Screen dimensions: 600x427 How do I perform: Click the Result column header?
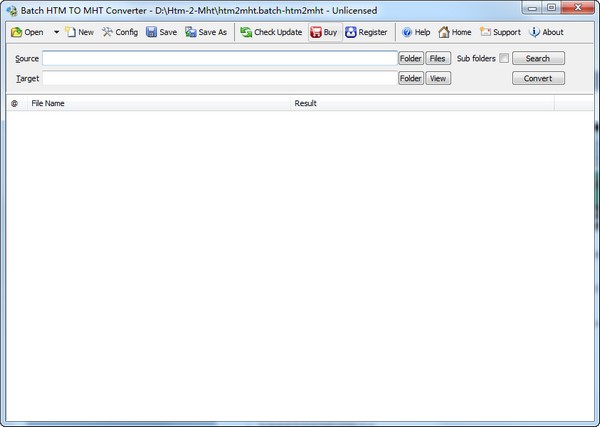tap(422, 103)
